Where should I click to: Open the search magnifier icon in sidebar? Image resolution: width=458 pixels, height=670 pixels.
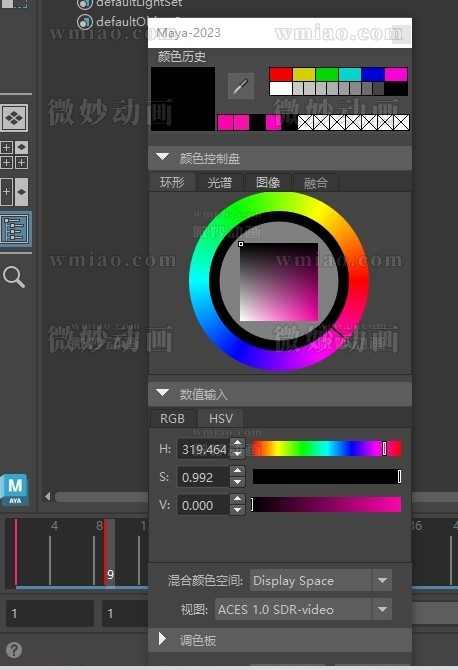click(14, 277)
